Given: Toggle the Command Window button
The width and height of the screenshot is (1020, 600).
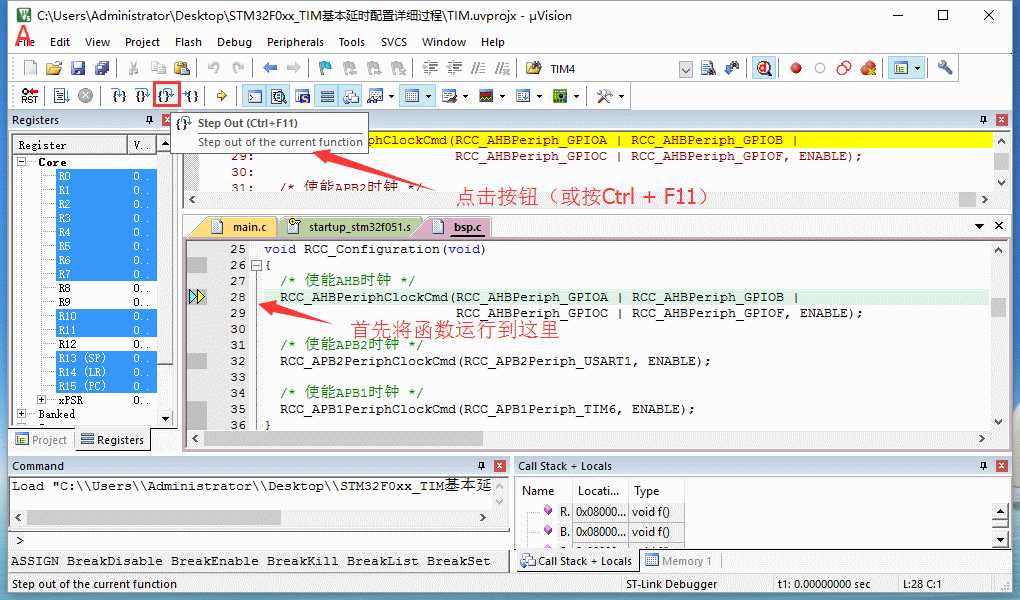Looking at the screenshot, I should (254, 96).
